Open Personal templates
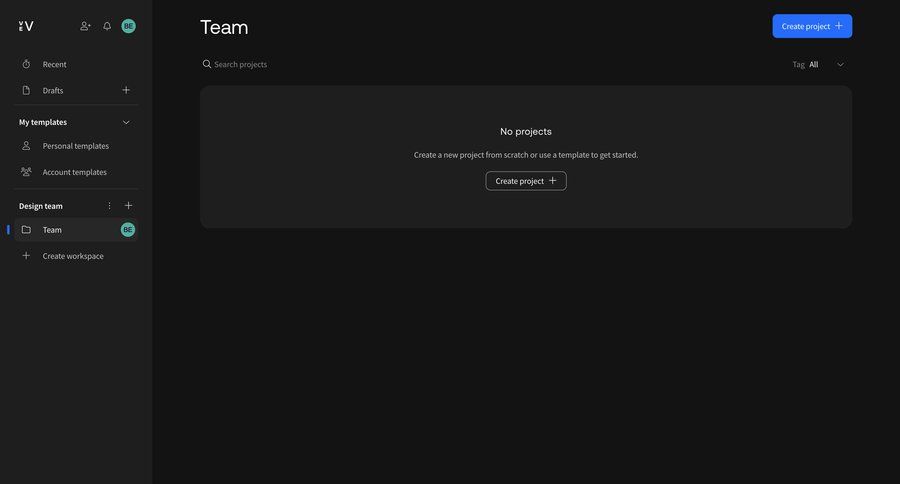This screenshot has width=900, height=484. click(76, 146)
